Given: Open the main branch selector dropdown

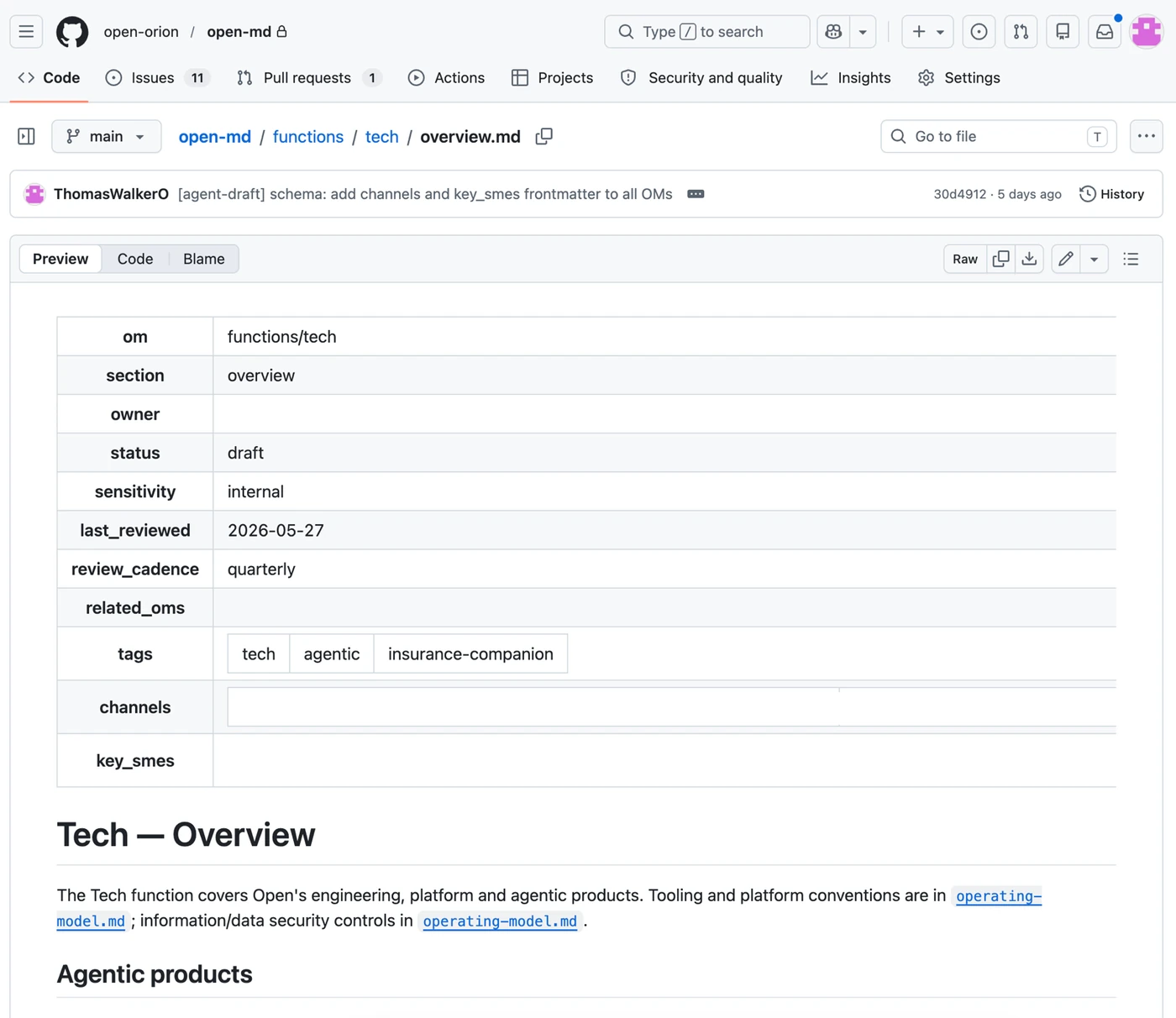Looking at the screenshot, I should tap(107, 136).
